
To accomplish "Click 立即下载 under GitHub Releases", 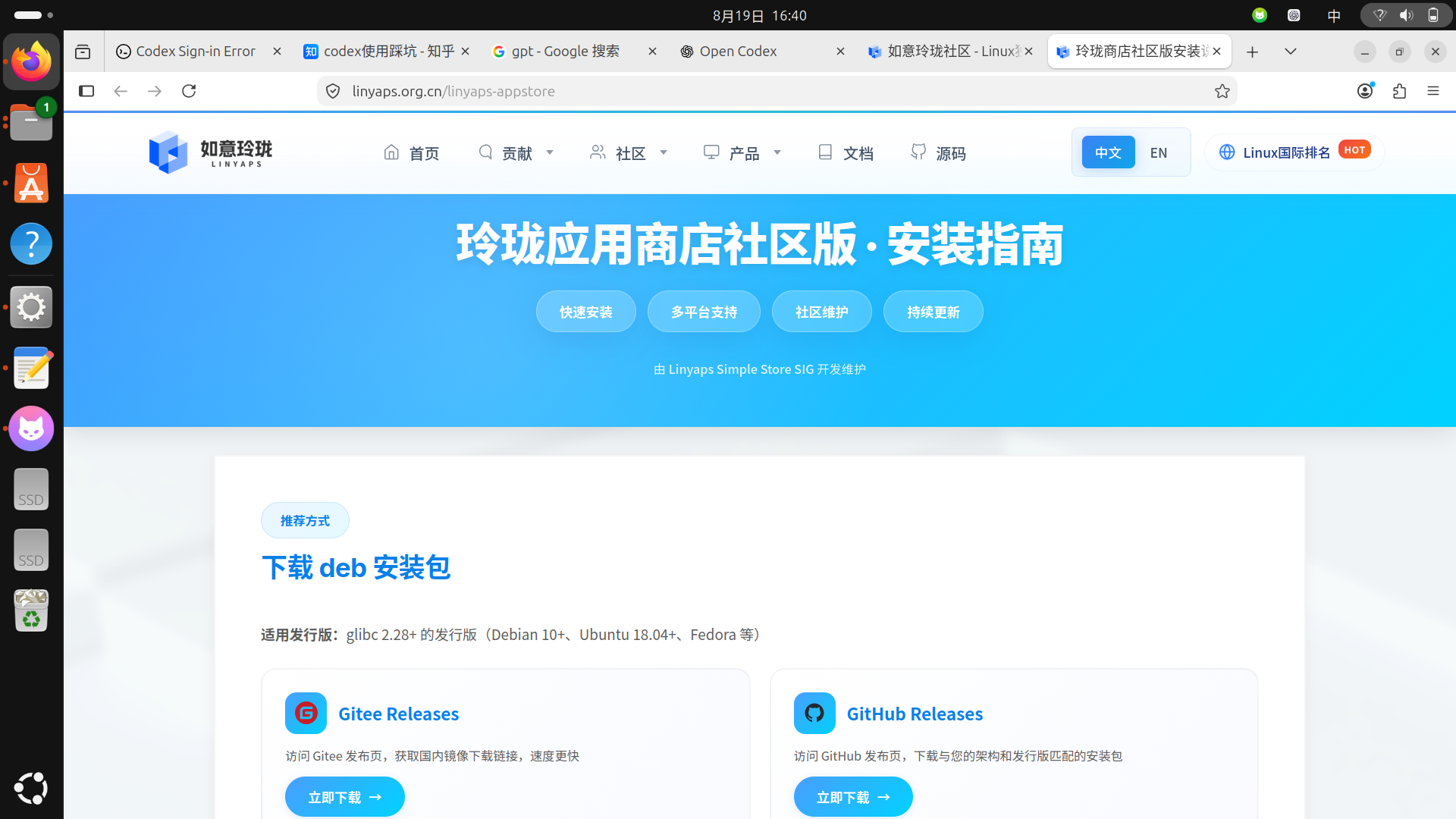I will (853, 797).
